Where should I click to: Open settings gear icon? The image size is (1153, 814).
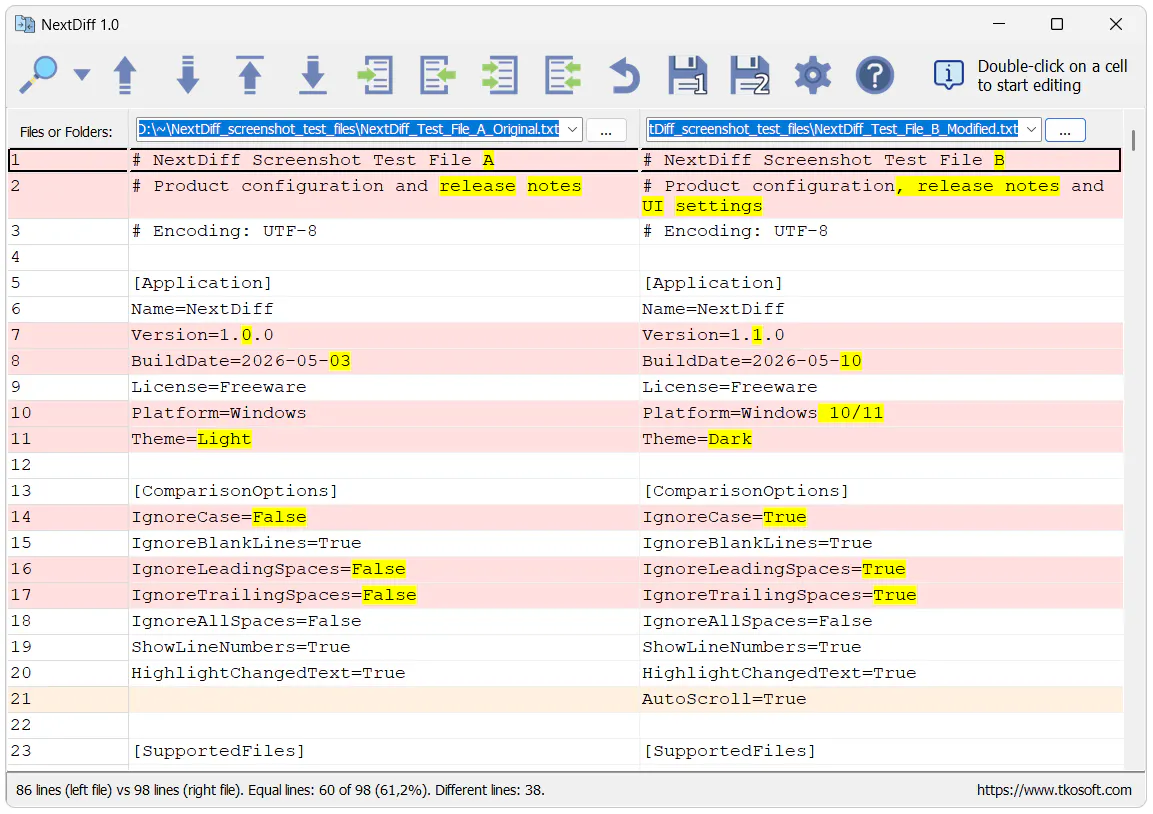813,75
